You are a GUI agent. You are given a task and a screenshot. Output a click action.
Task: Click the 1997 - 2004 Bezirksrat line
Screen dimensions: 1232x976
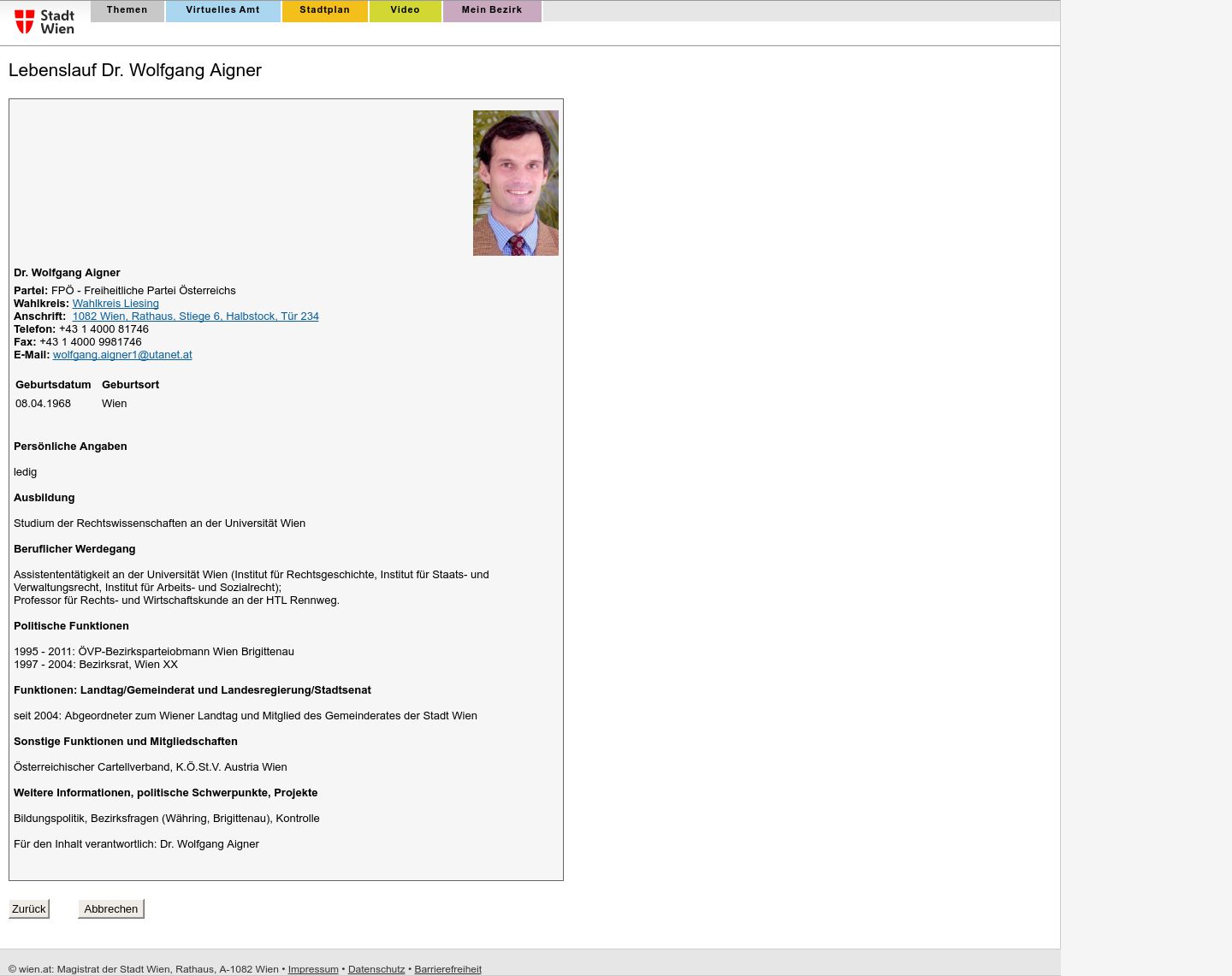(96, 665)
